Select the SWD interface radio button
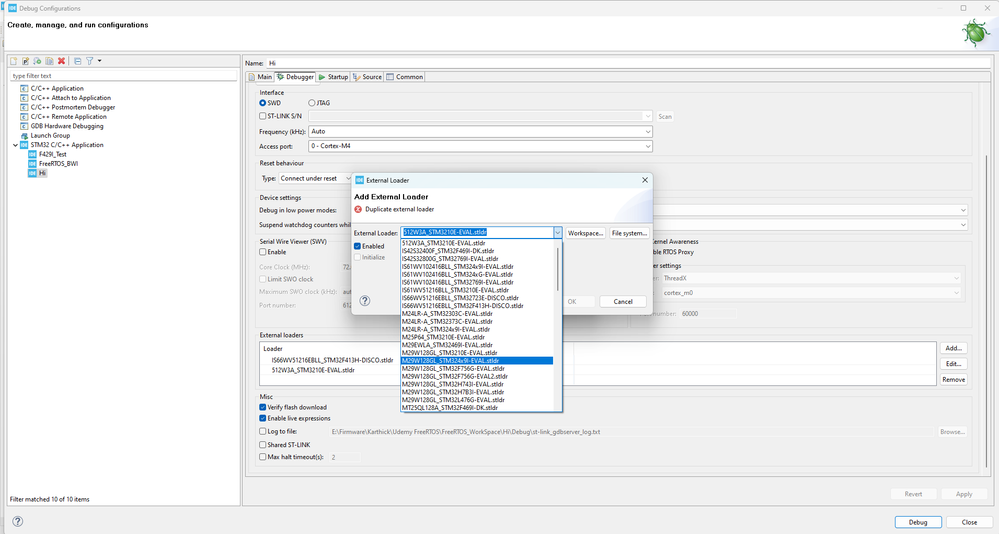This screenshot has width=999, height=534. point(262,103)
